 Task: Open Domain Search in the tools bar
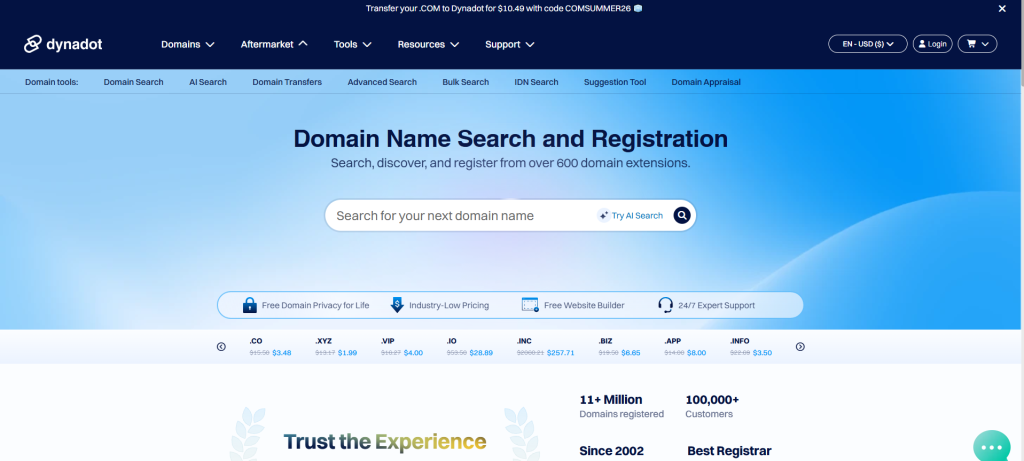point(133,82)
